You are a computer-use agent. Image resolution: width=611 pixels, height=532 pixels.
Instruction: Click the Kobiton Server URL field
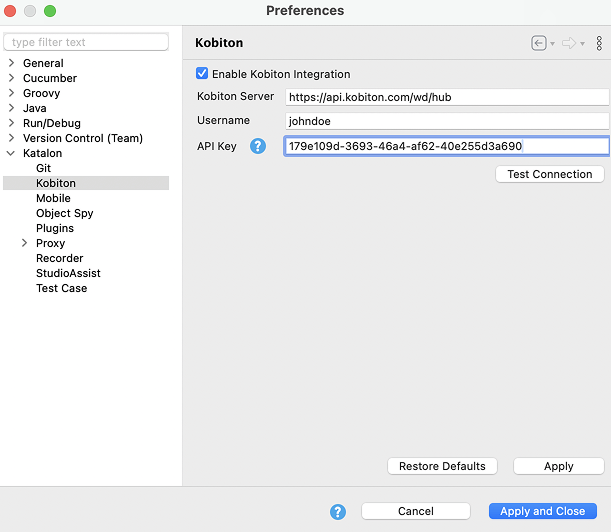[x=447, y=97]
